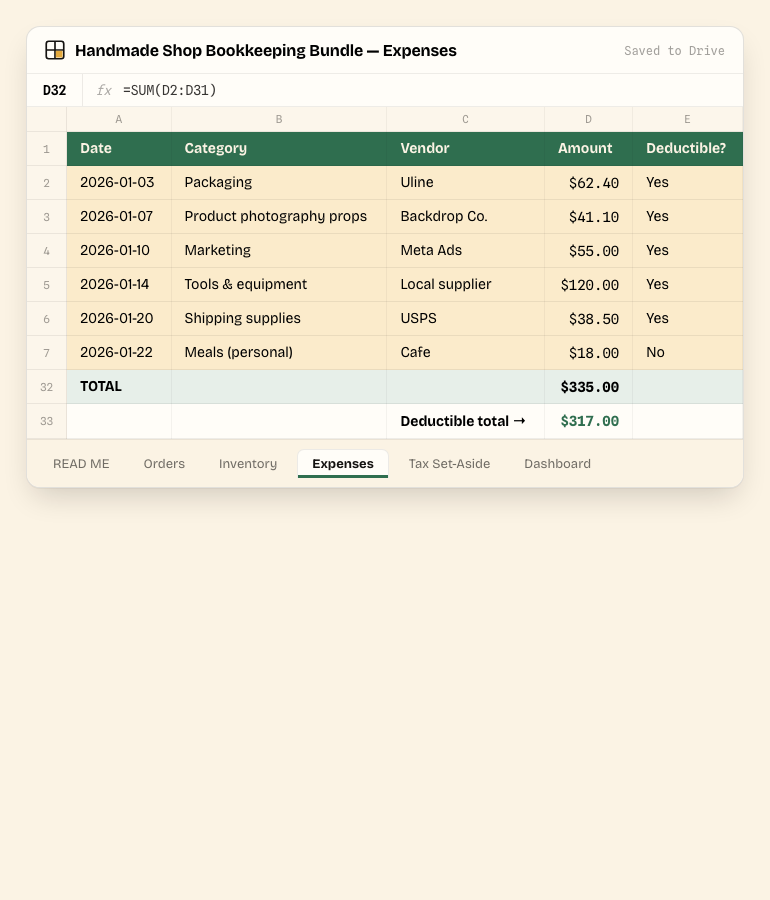This screenshot has height=900, width=770.
Task: Select the $317.00 deductible total cell
Action: point(588,421)
